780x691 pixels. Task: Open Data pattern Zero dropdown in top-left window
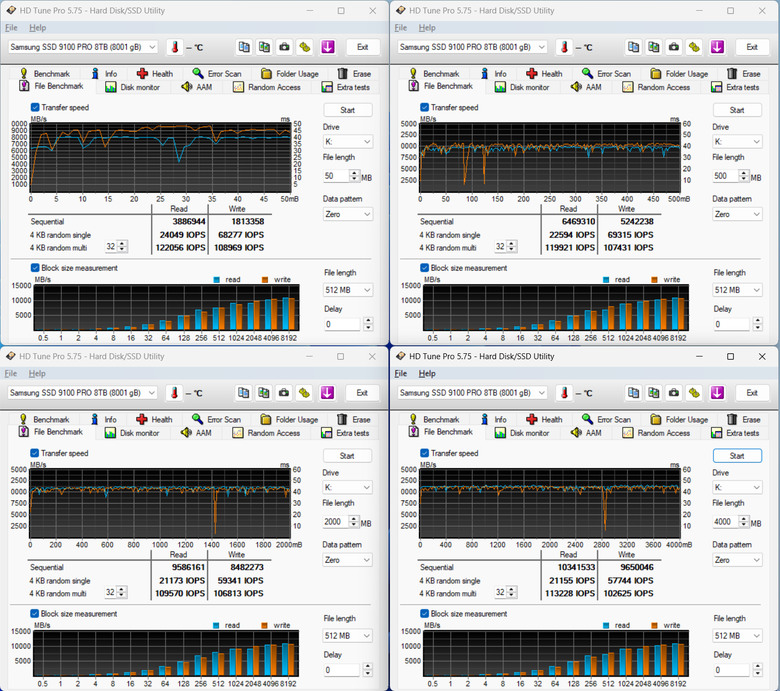[x=347, y=214]
